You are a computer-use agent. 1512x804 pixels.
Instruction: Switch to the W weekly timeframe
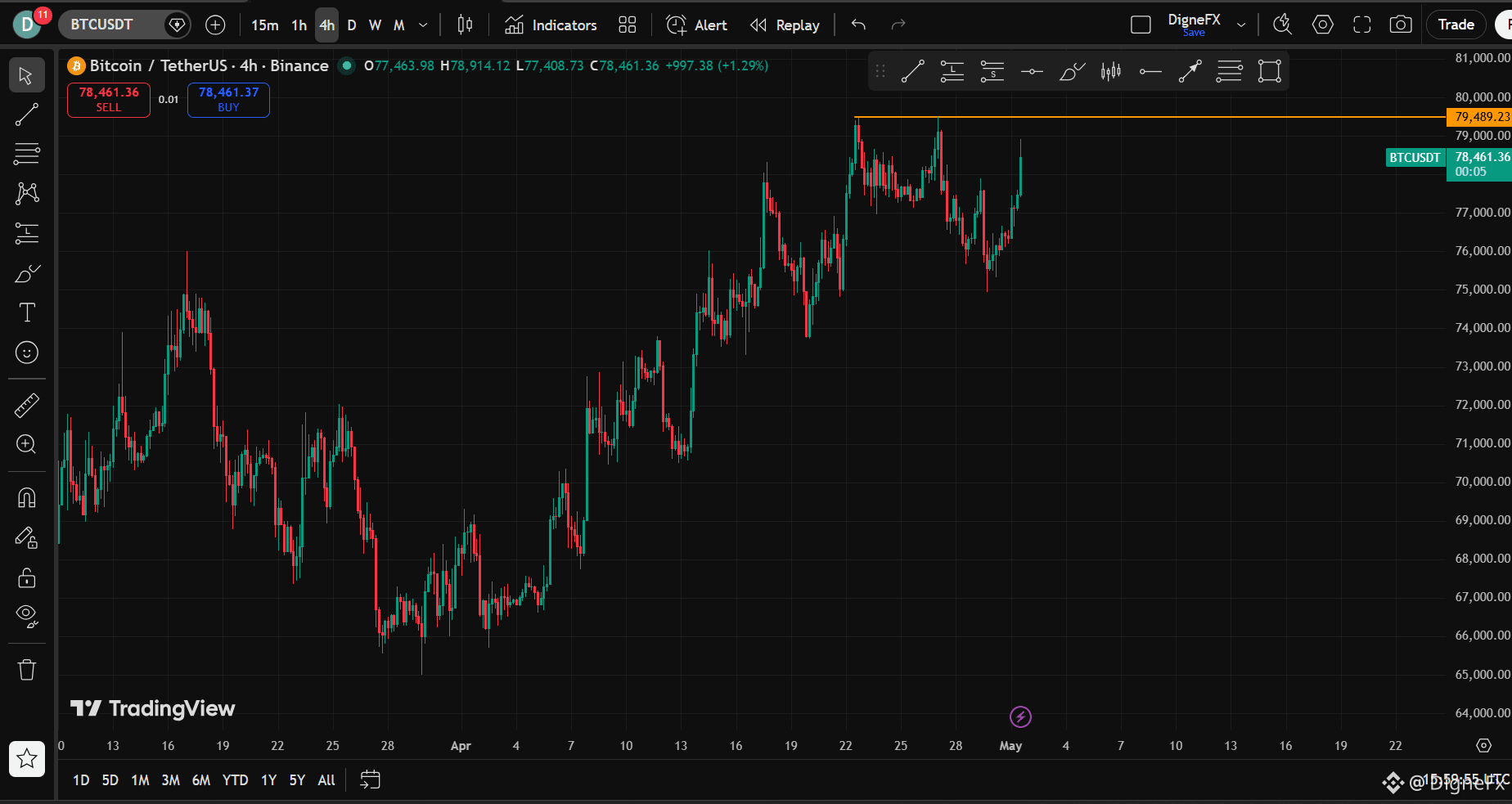coord(376,25)
